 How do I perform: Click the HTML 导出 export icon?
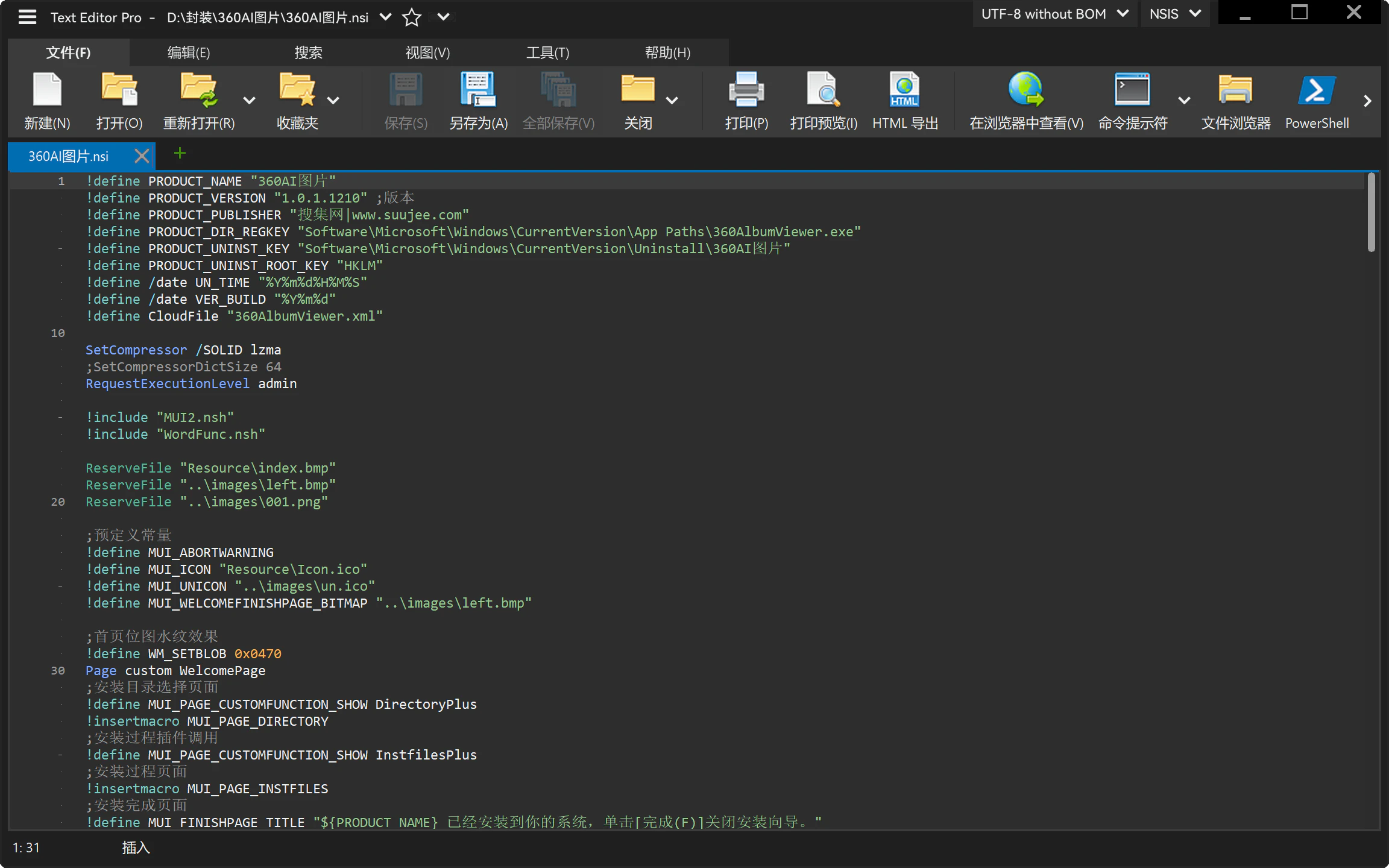pyautogui.click(x=904, y=90)
